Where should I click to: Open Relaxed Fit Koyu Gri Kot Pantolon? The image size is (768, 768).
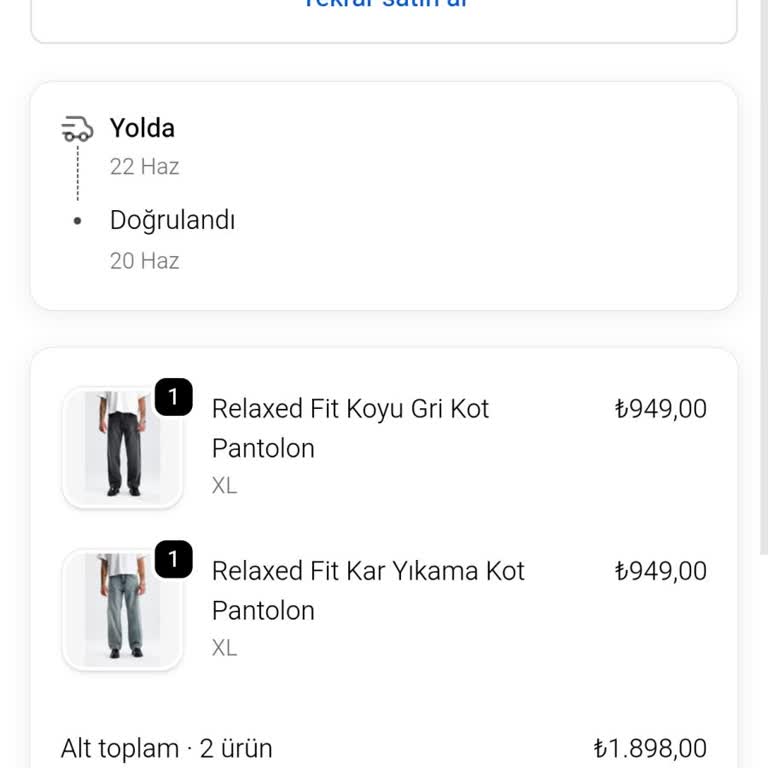click(351, 429)
